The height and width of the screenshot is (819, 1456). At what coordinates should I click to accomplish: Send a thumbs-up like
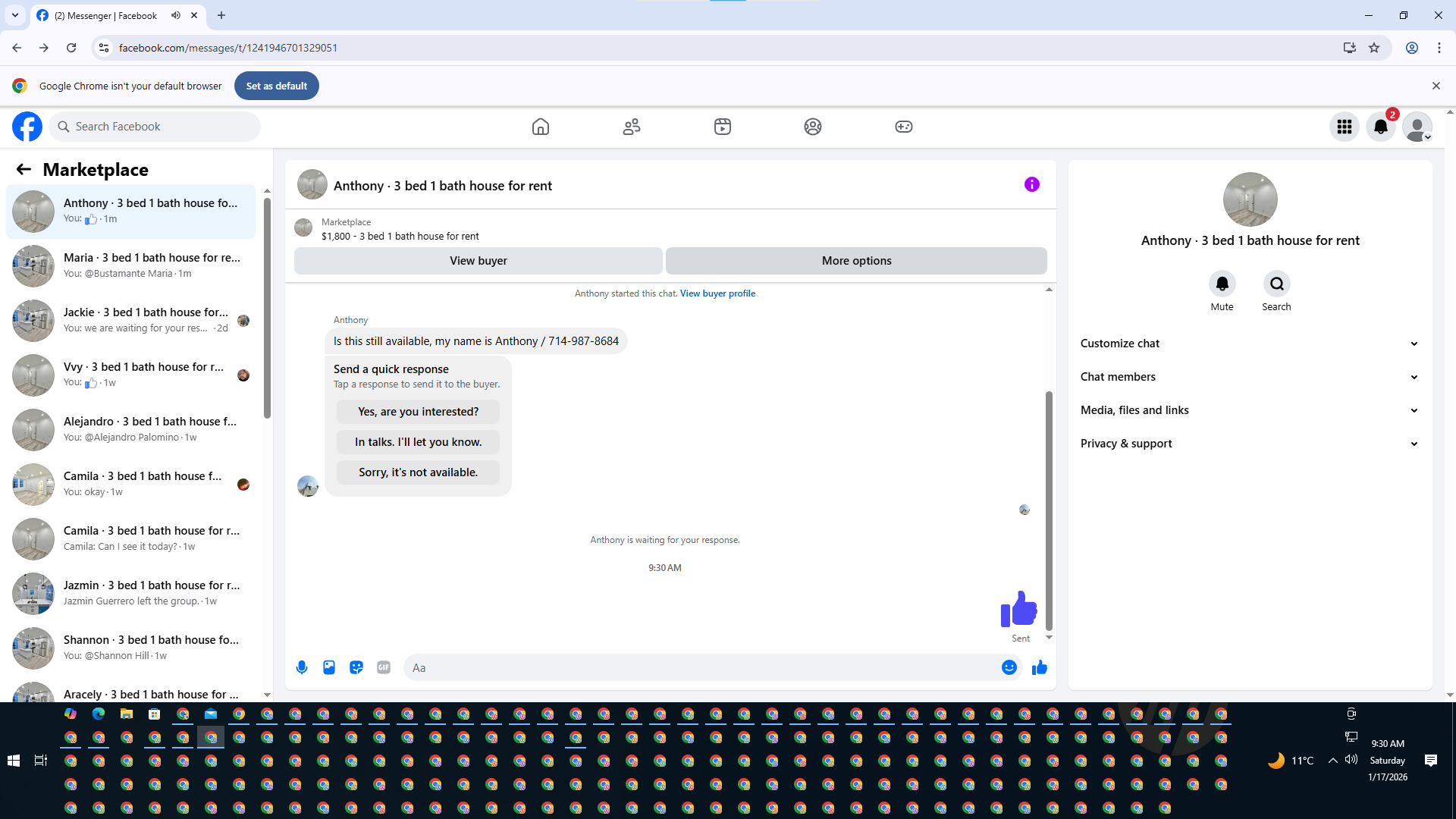1040,667
